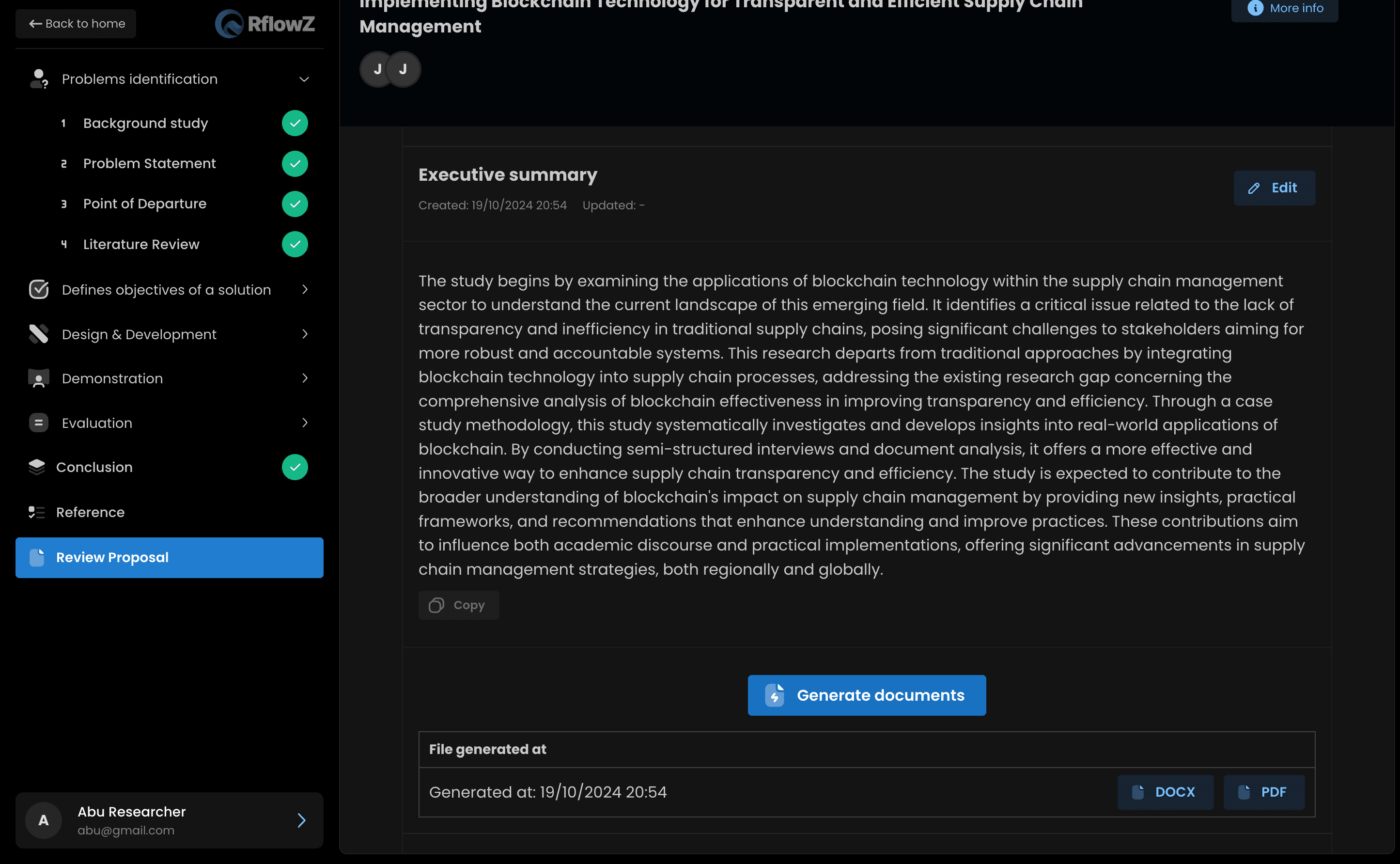Screen dimensions: 1400x864
Task: Click the Background study green checkmark
Action: pyautogui.click(x=295, y=124)
